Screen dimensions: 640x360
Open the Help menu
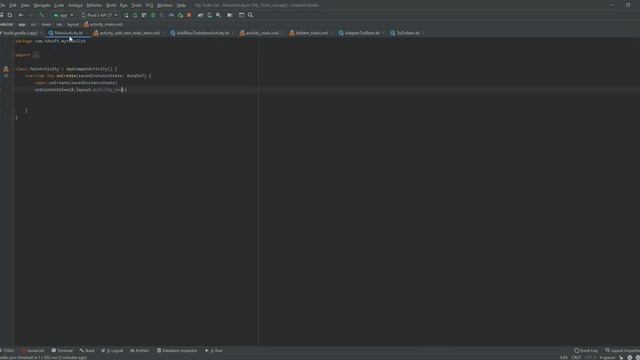tap(181, 5)
